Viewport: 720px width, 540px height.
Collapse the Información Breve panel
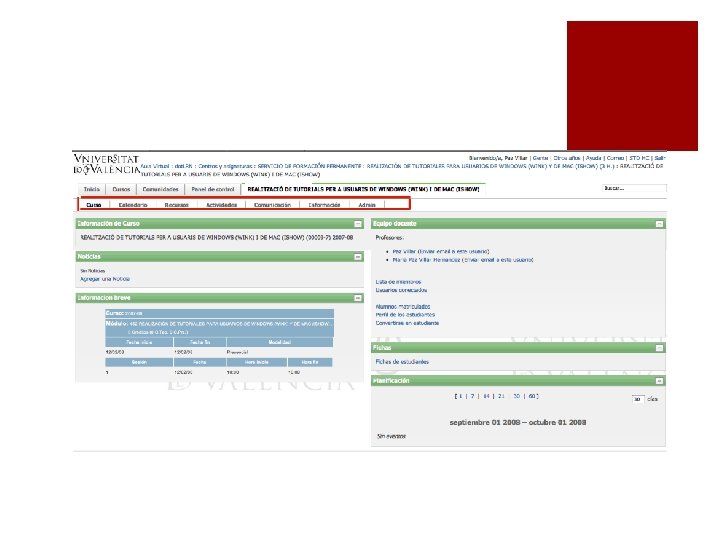(358, 298)
